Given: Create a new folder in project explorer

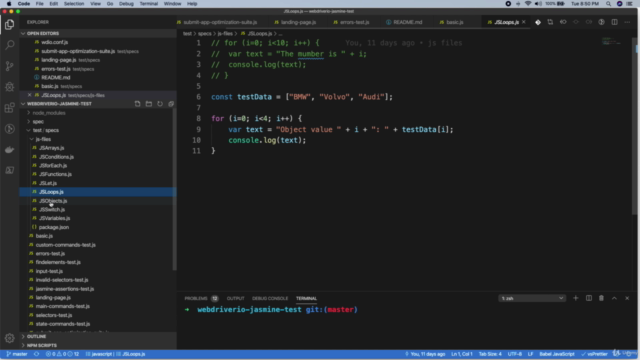Looking at the screenshot, I should pyautogui.click(x=149, y=104).
